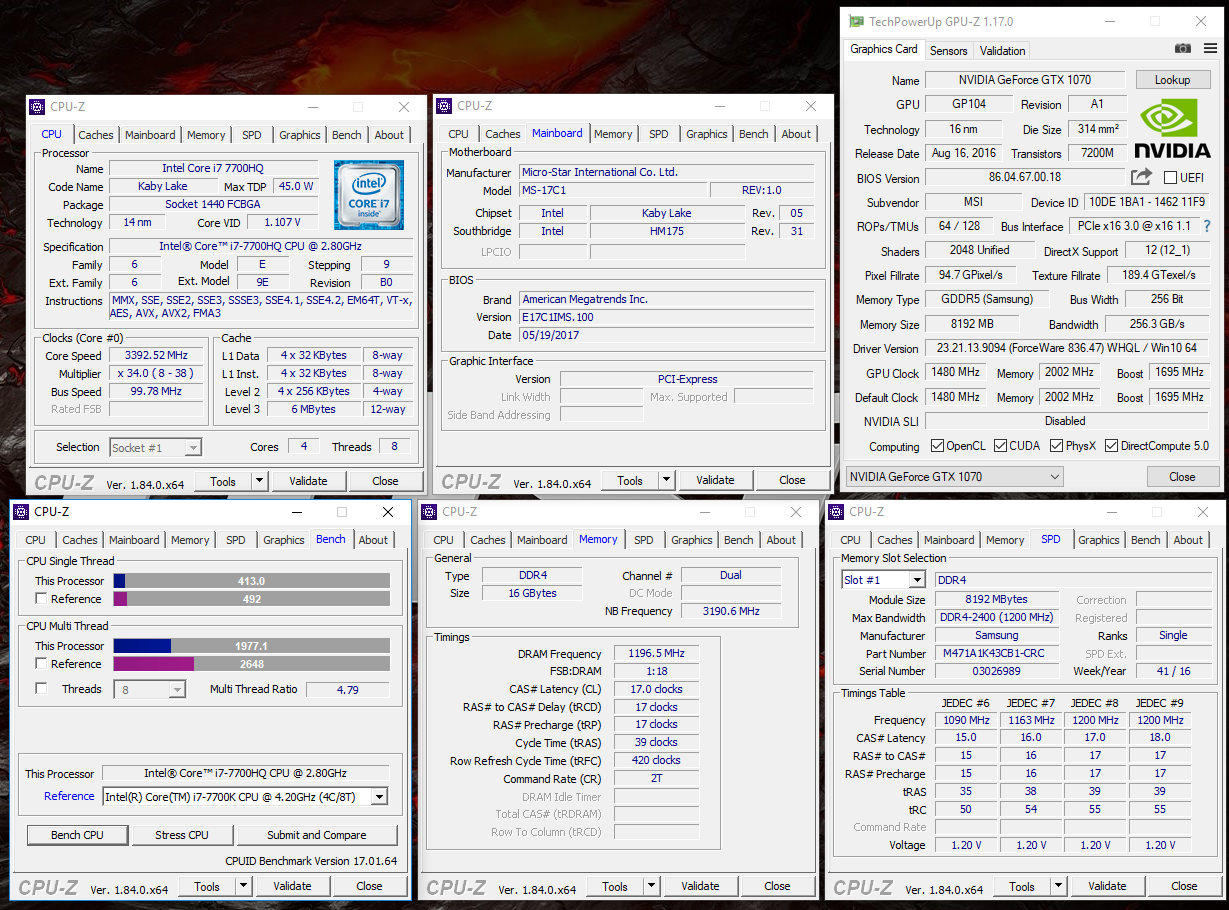Expand Tools arrow in CPU-Z SPD window
This screenshot has width=1229, height=910.
pyautogui.click(x=1057, y=886)
